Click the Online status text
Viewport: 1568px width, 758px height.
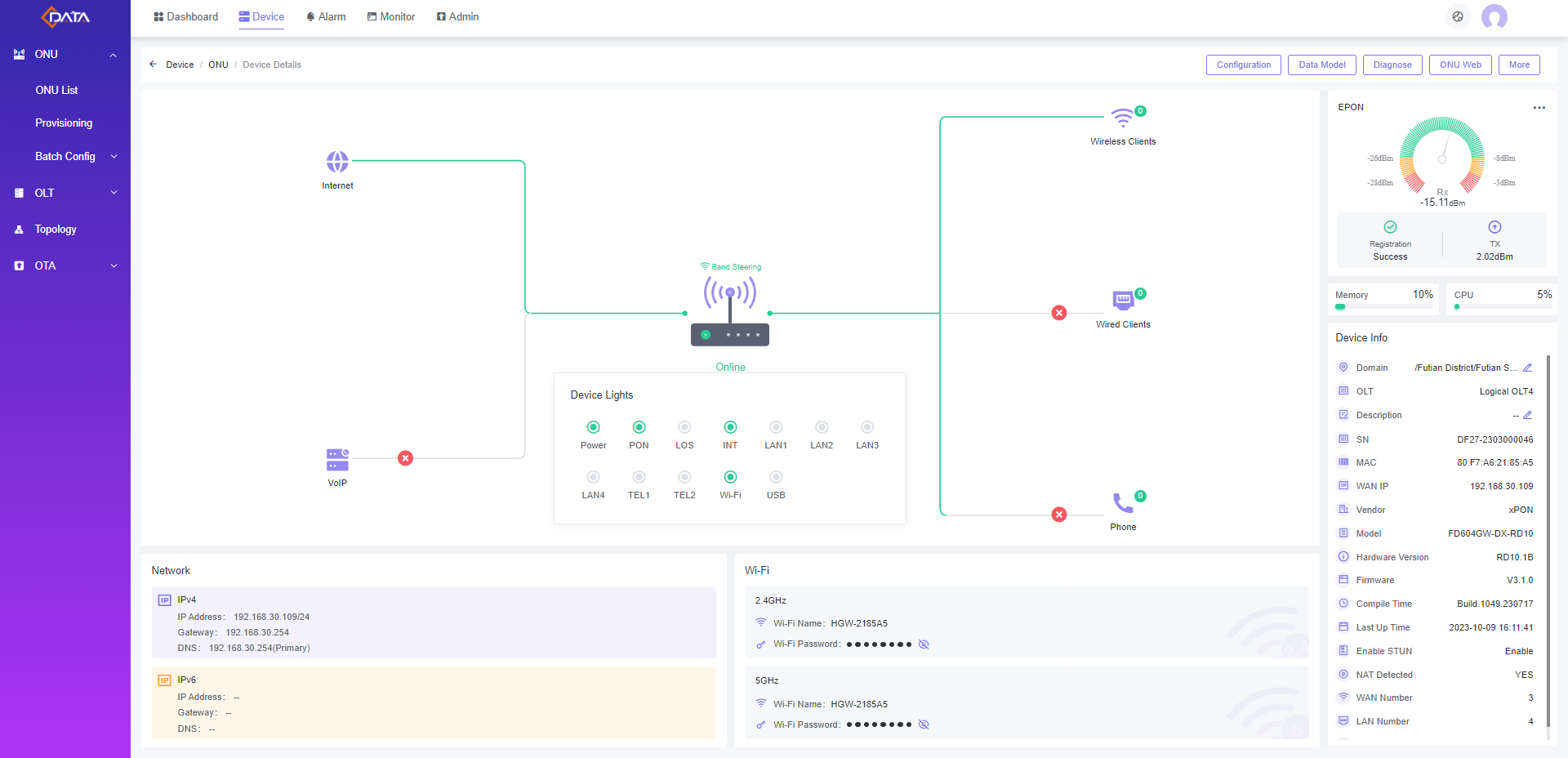(x=730, y=367)
